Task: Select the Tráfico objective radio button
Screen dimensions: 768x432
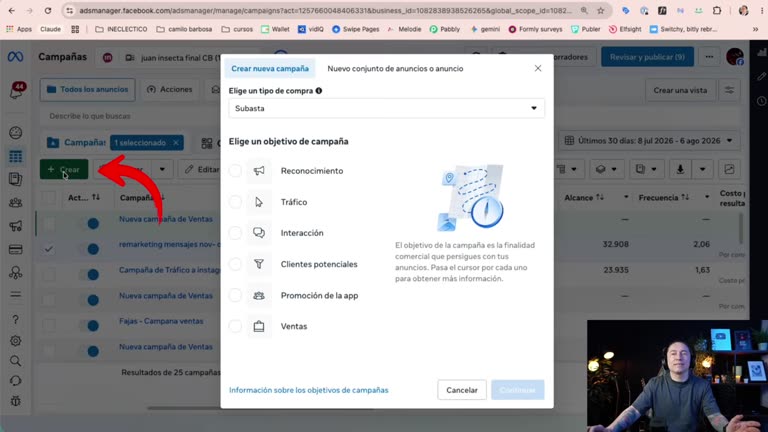Action: pyautogui.click(x=236, y=202)
